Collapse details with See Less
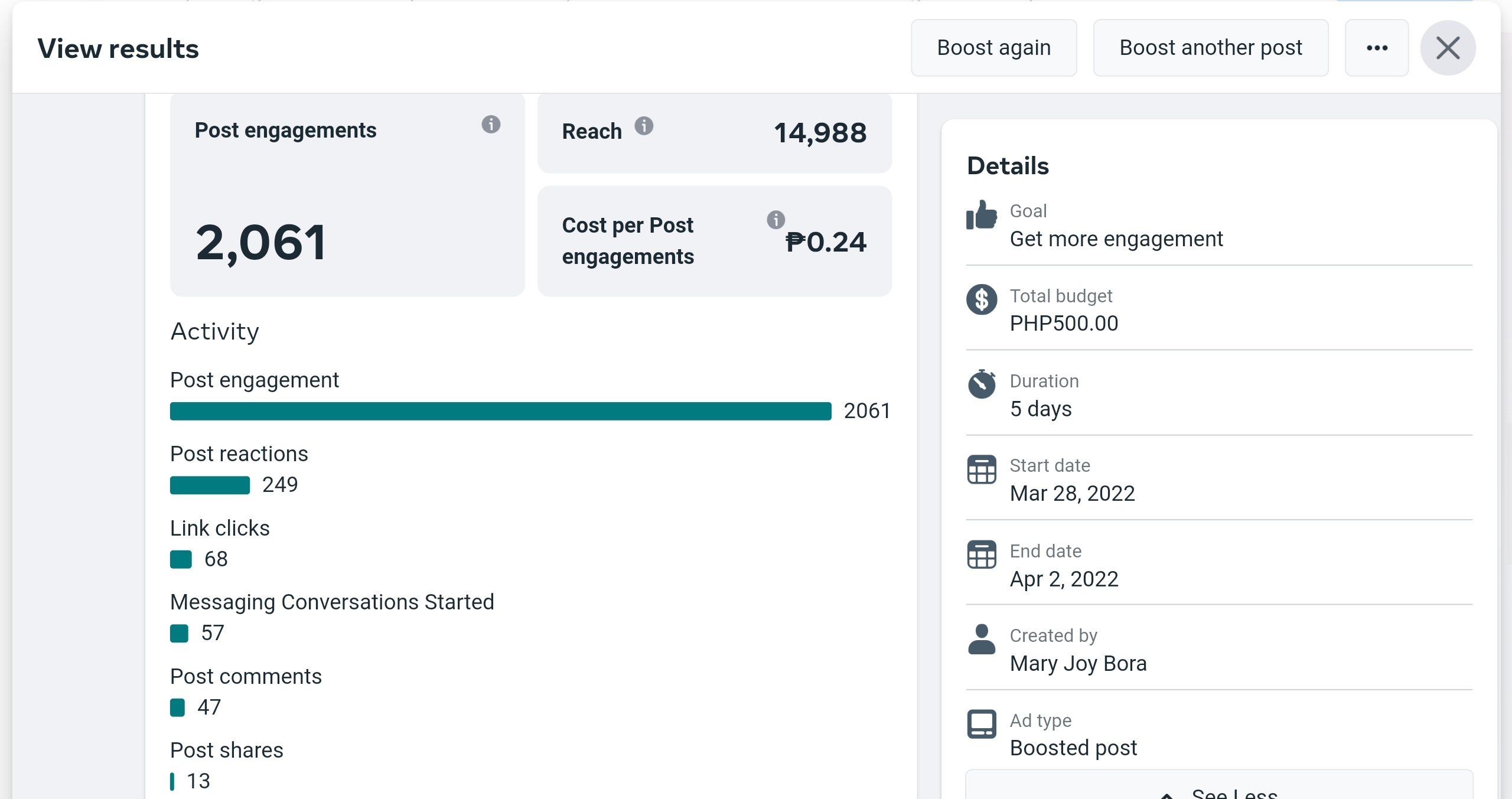 [1220, 791]
